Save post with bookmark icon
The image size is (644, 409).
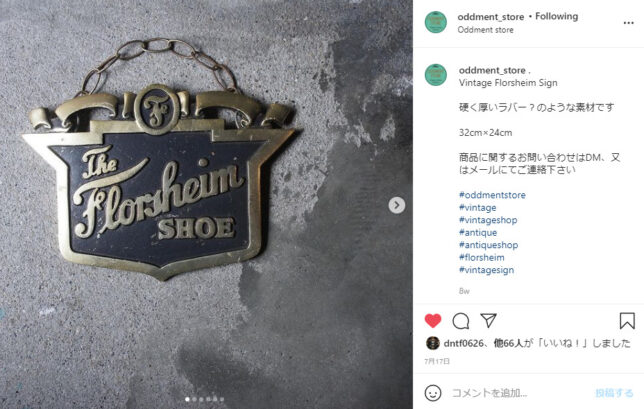627,321
